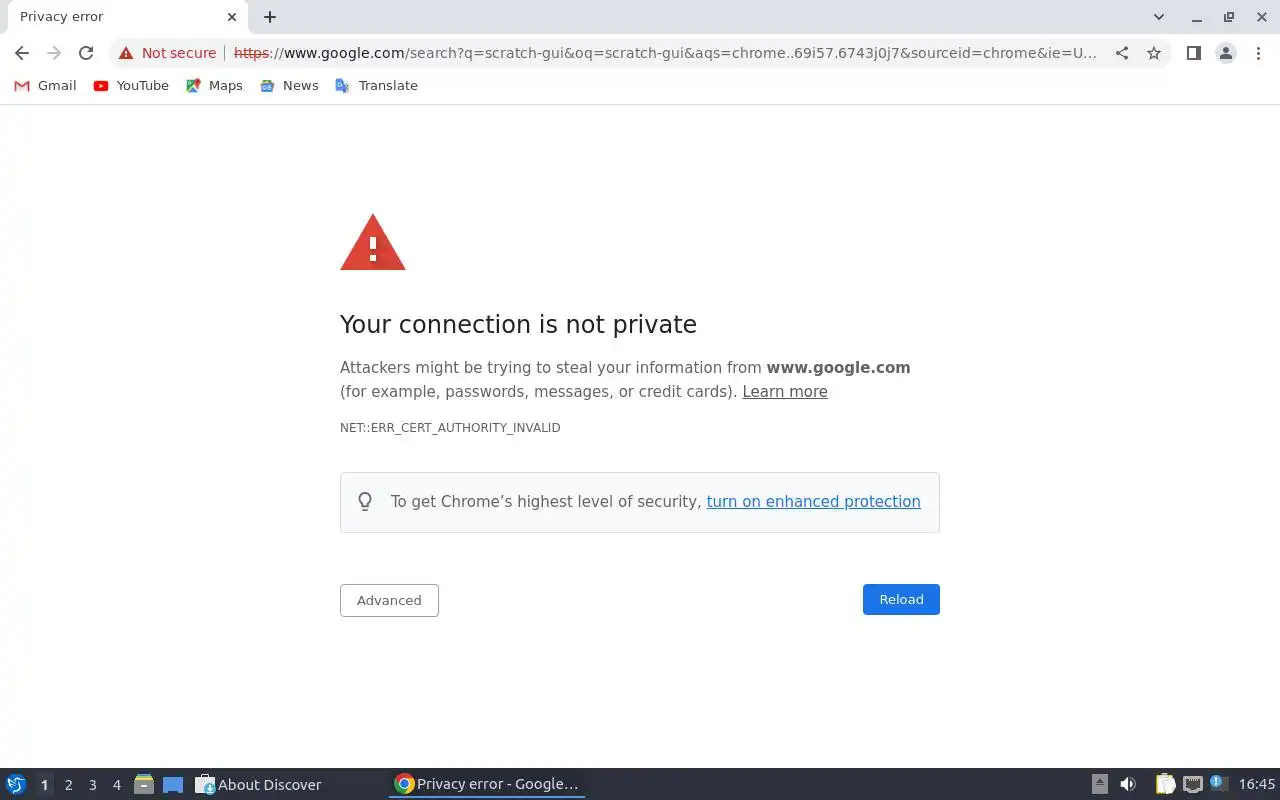Open a new tab with plus

[270, 17]
